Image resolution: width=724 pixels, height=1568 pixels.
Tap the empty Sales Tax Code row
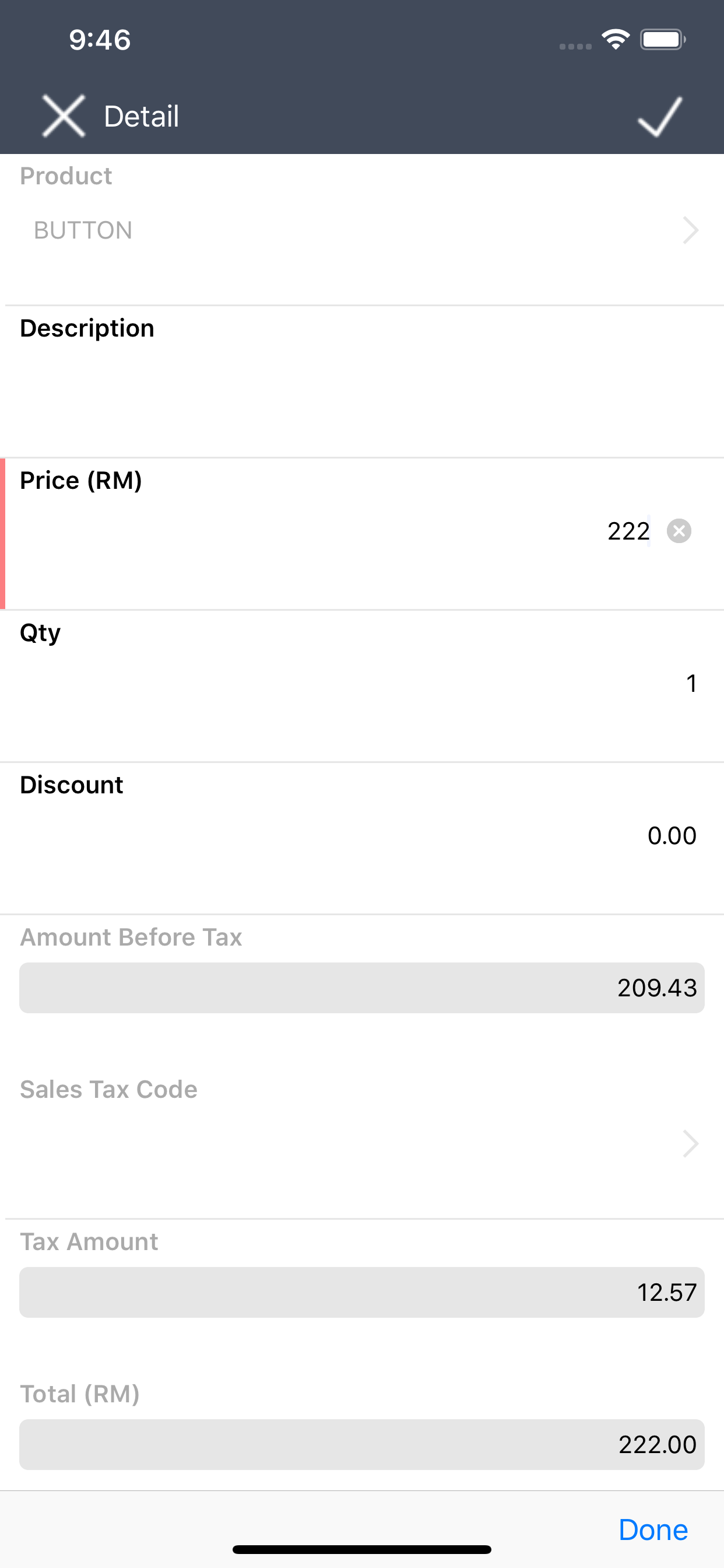(x=362, y=1144)
